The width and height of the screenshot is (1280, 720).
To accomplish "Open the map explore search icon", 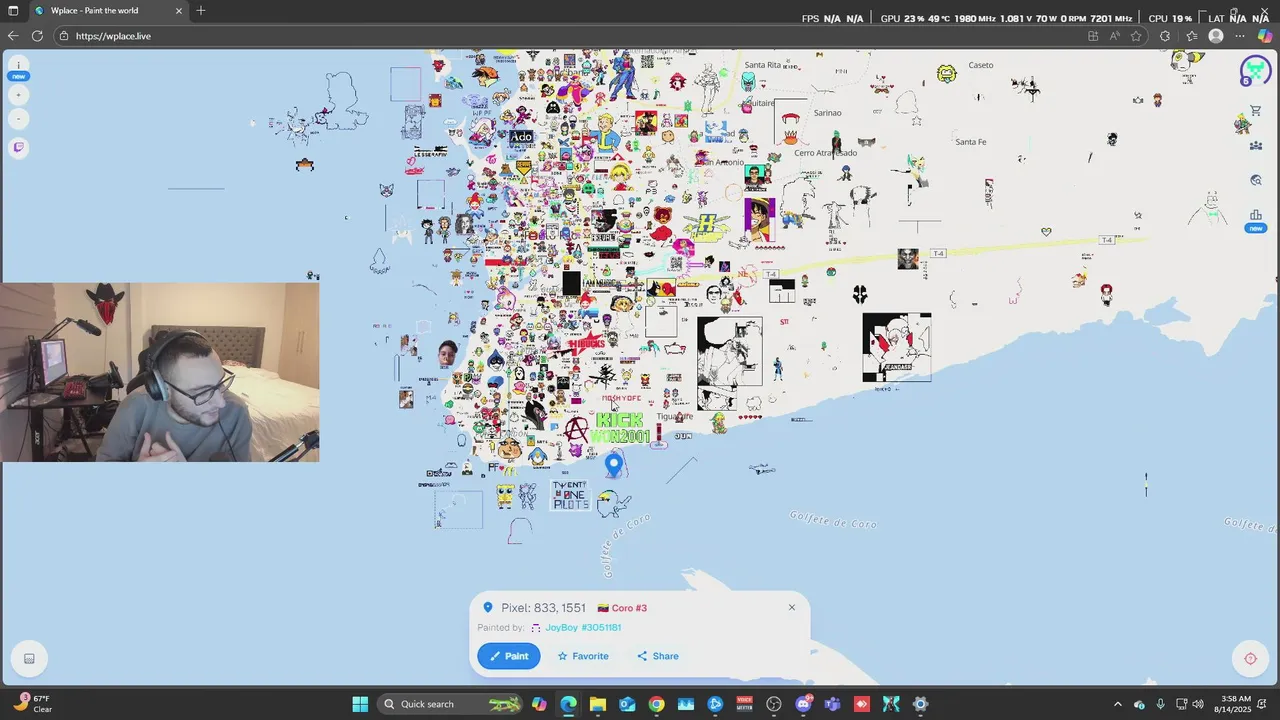I will (x=1255, y=180).
